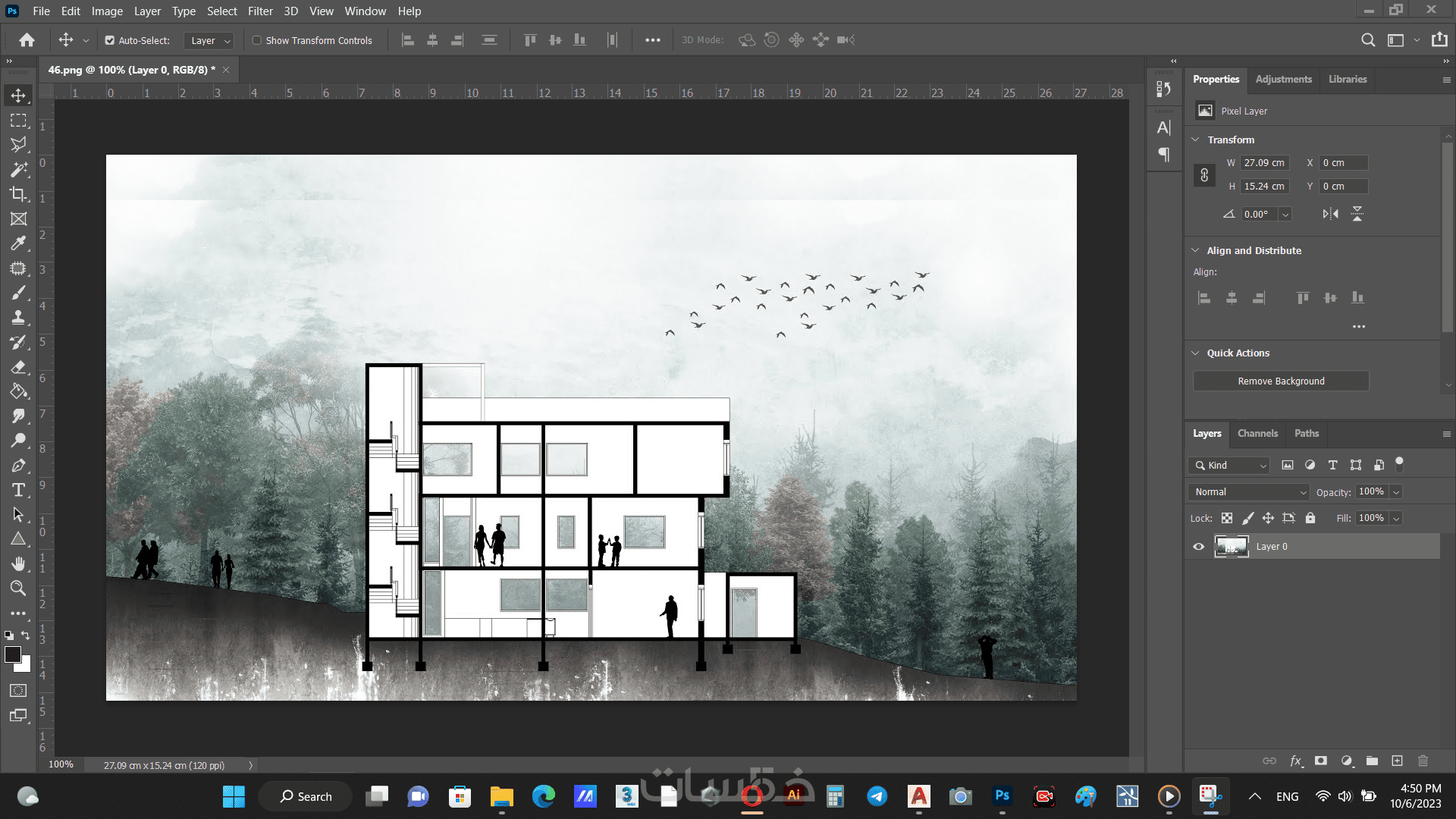Open the Filter menu

[x=260, y=11]
